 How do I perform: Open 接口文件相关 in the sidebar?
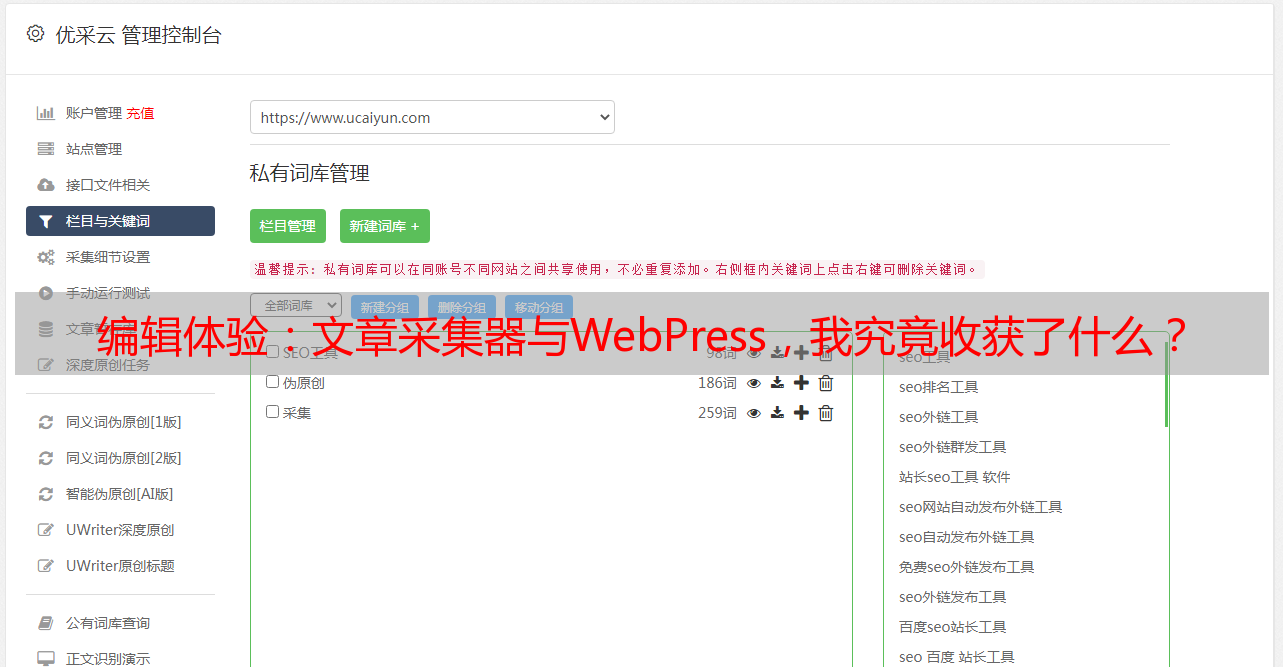(x=108, y=185)
